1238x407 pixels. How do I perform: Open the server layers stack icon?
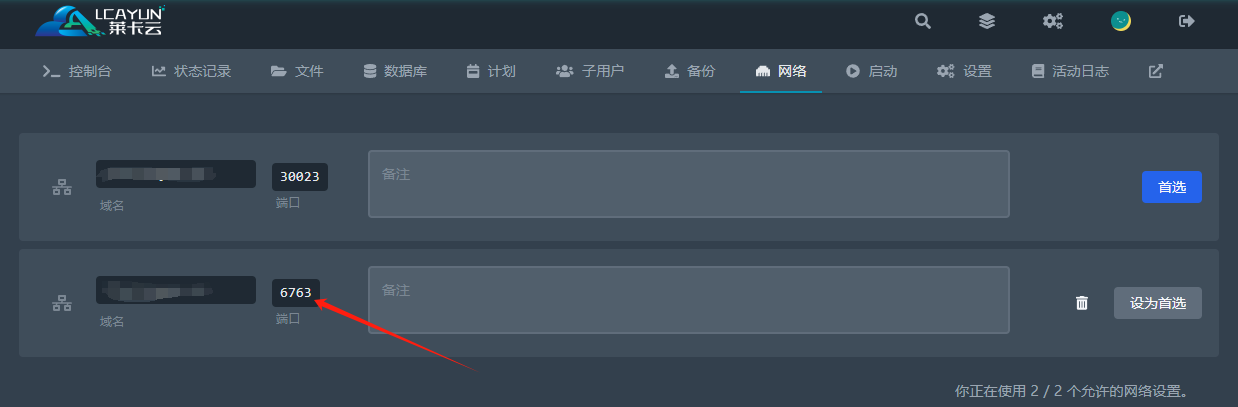(x=987, y=21)
